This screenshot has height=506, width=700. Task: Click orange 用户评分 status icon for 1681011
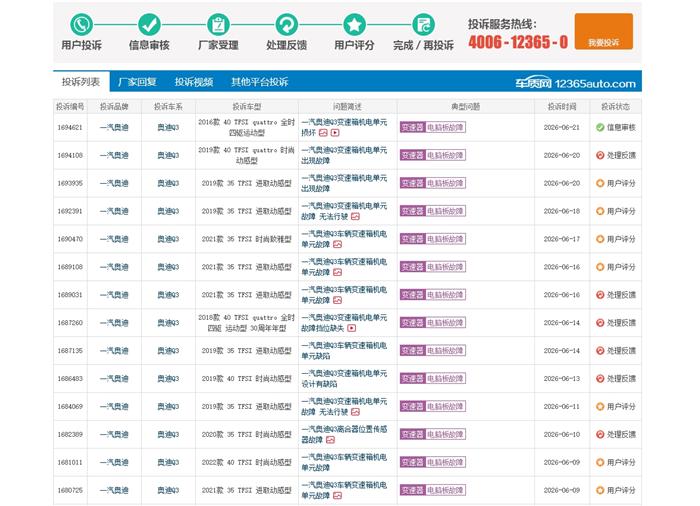(x=600, y=462)
